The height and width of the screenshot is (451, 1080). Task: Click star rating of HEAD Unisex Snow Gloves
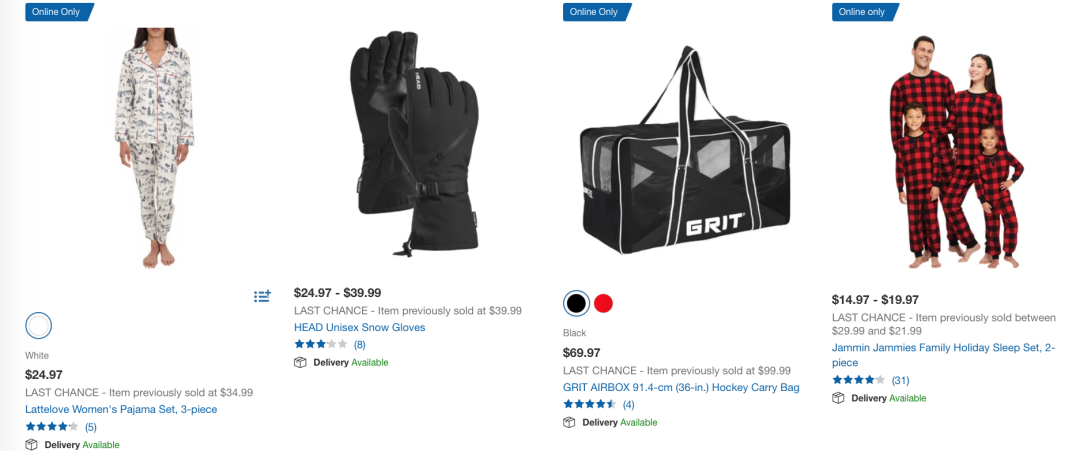click(320, 344)
